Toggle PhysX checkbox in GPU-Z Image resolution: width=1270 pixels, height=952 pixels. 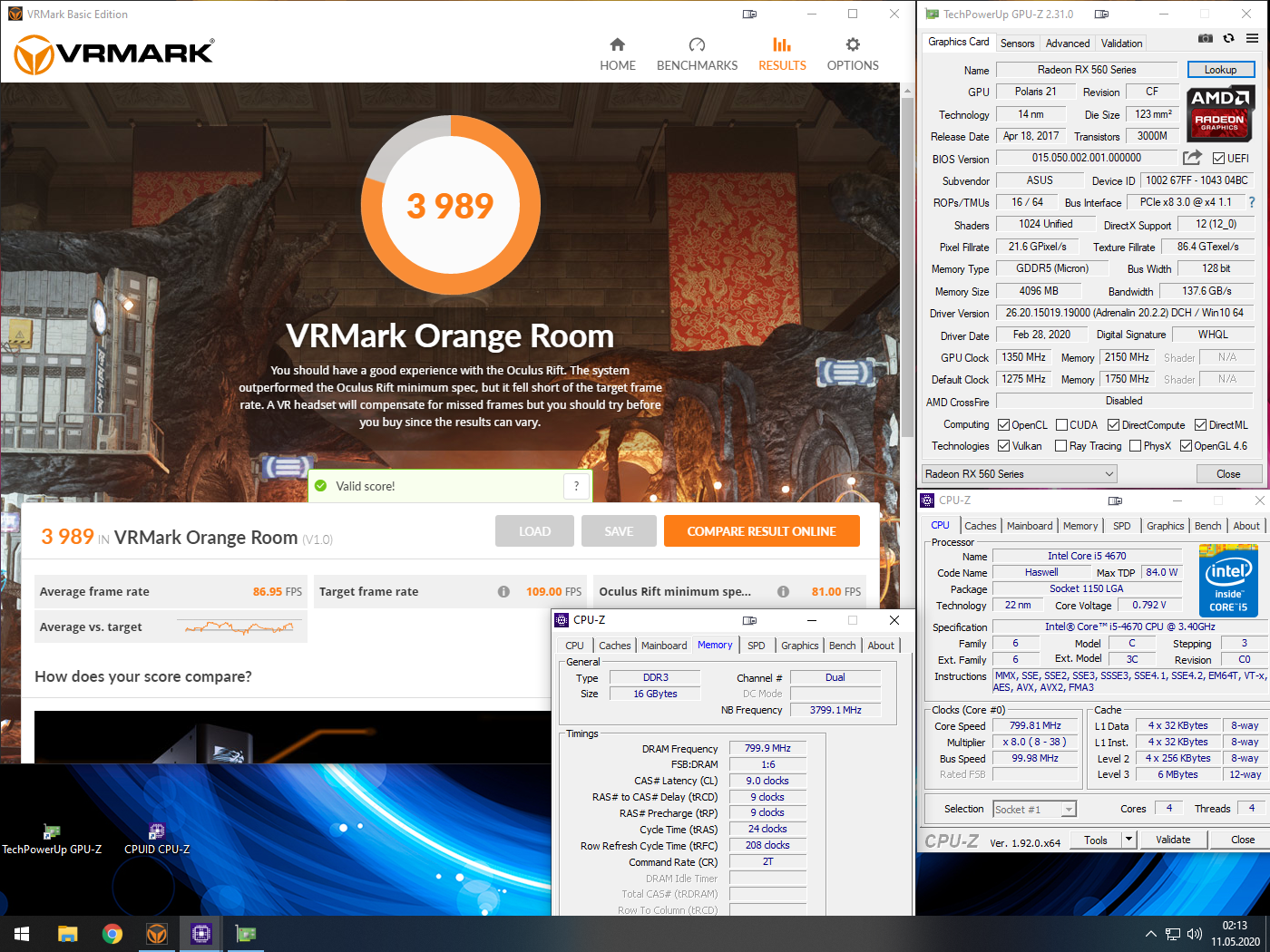pos(1135,446)
